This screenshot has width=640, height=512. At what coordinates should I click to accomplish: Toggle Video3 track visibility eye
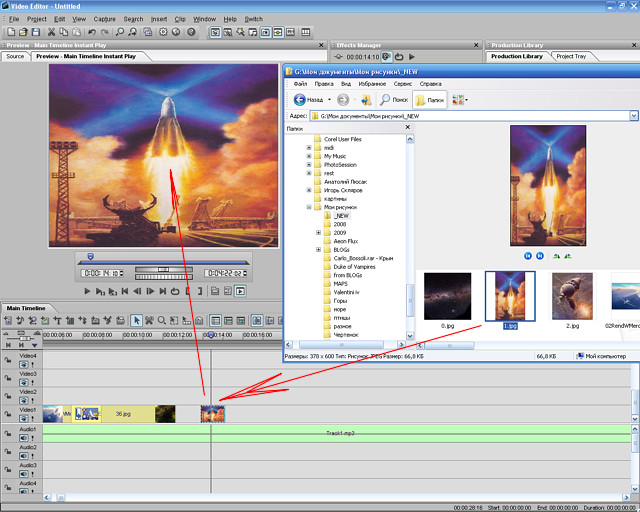pos(24,382)
